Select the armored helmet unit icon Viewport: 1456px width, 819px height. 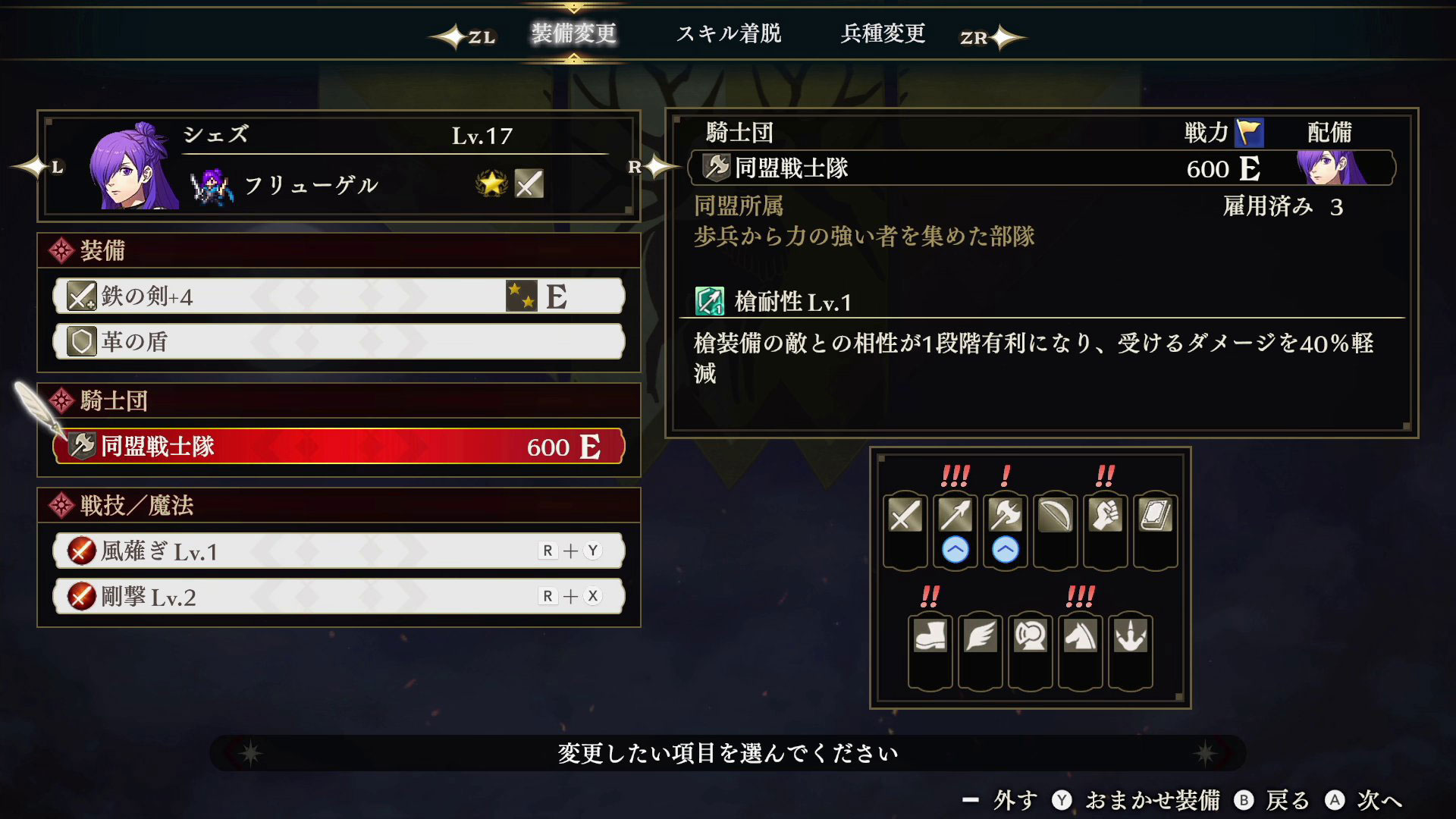point(1030,635)
